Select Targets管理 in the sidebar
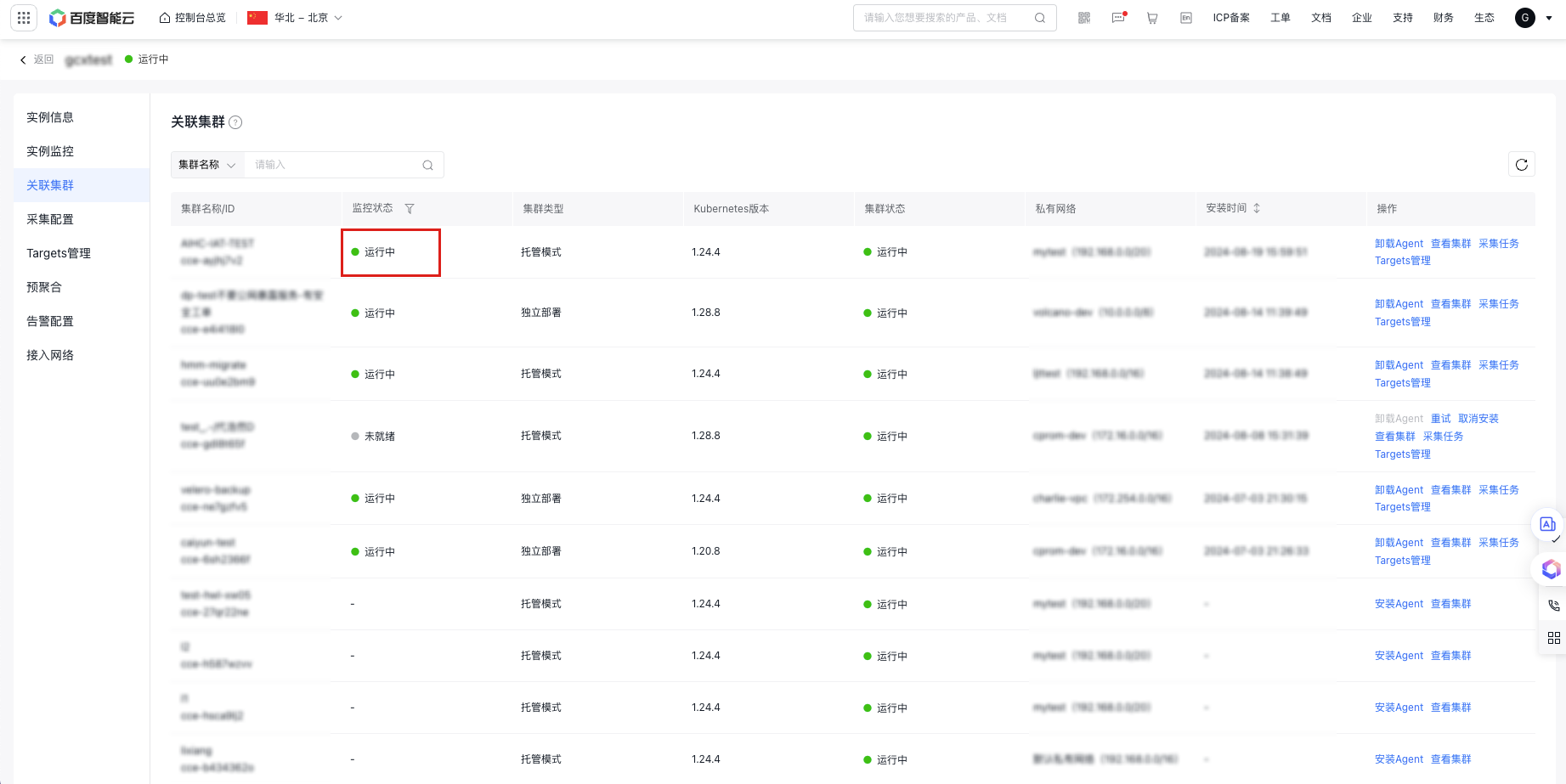Viewport: 1566px width, 784px height. click(x=82, y=253)
